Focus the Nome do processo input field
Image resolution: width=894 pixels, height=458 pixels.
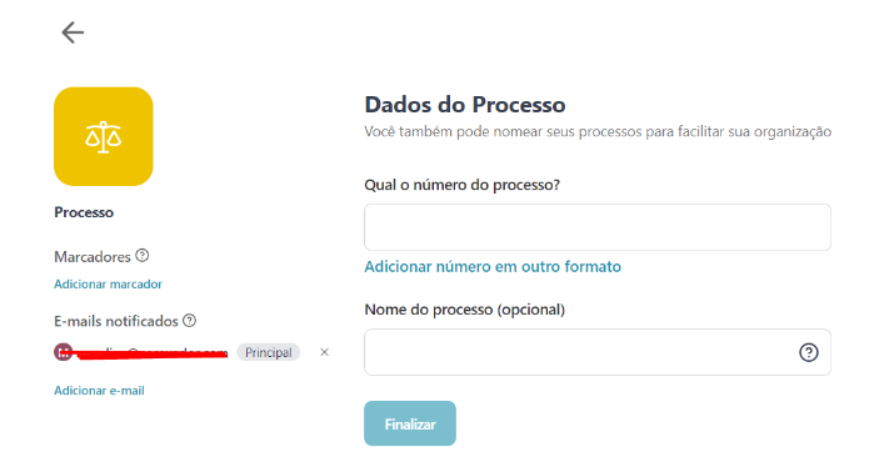(x=598, y=352)
